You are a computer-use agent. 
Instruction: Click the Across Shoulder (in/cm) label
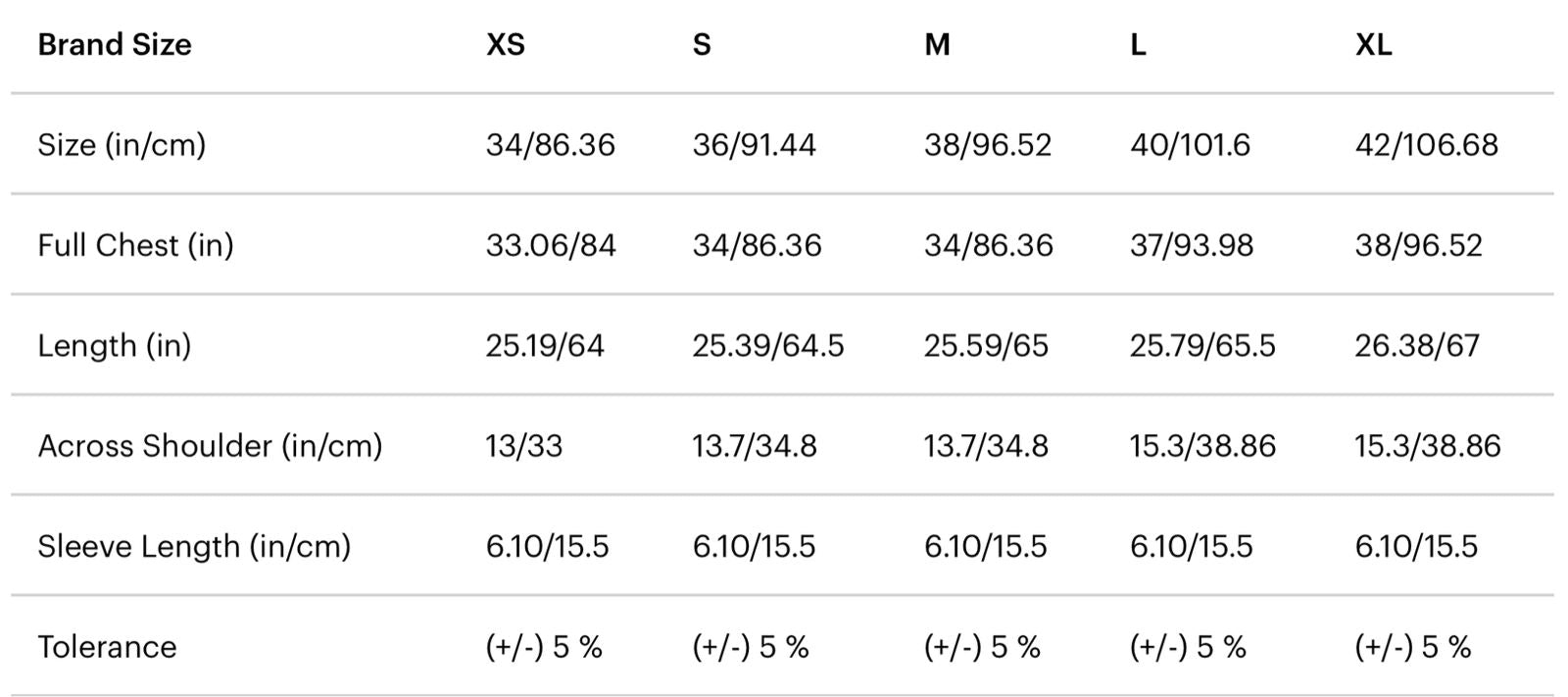(210, 446)
